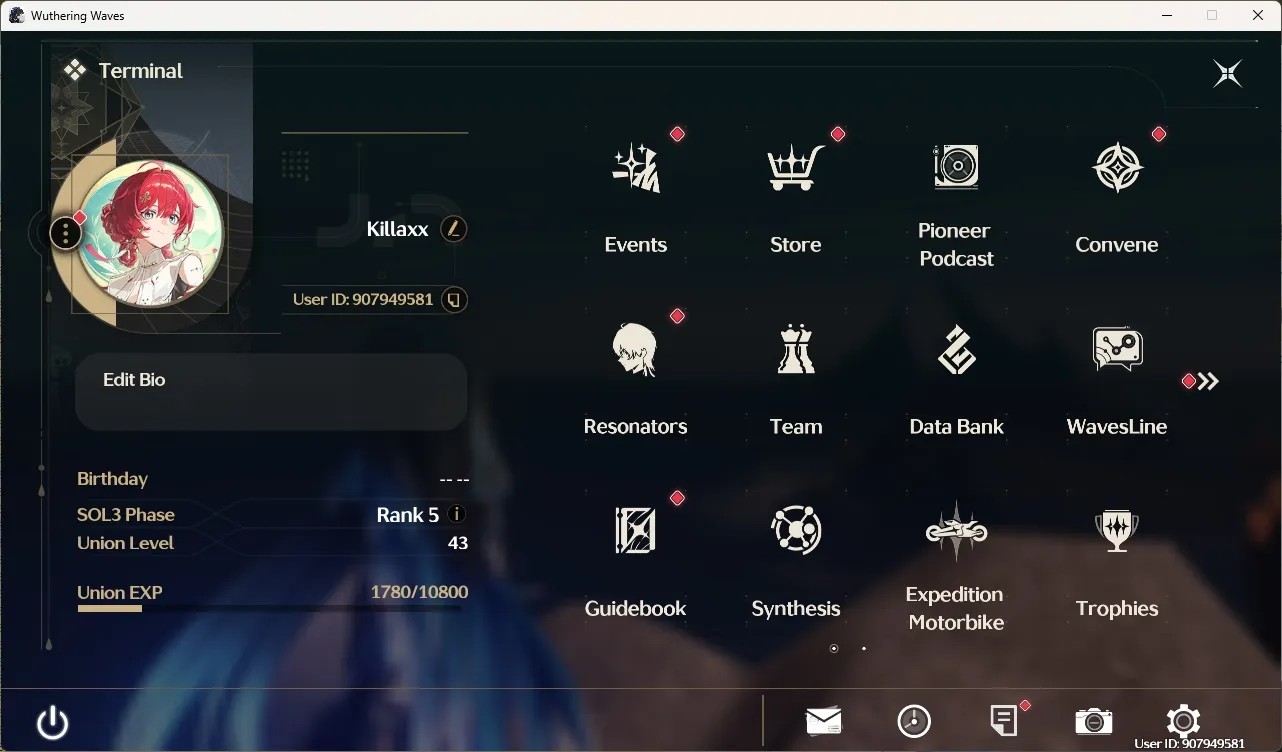This screenshot has width=1282, height=752.
Task: Open the three-dot menu beside the avatar
Action: tap(65, 234)
